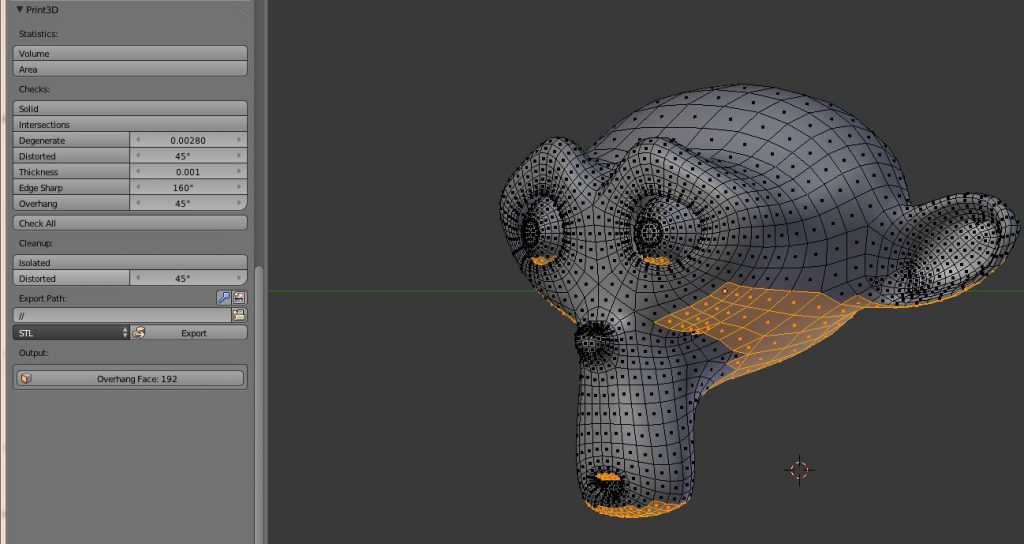Image resolution: width=1024 pixels, height=544 pixels.
Task: Click the export path text field
Action: [121, 315]
